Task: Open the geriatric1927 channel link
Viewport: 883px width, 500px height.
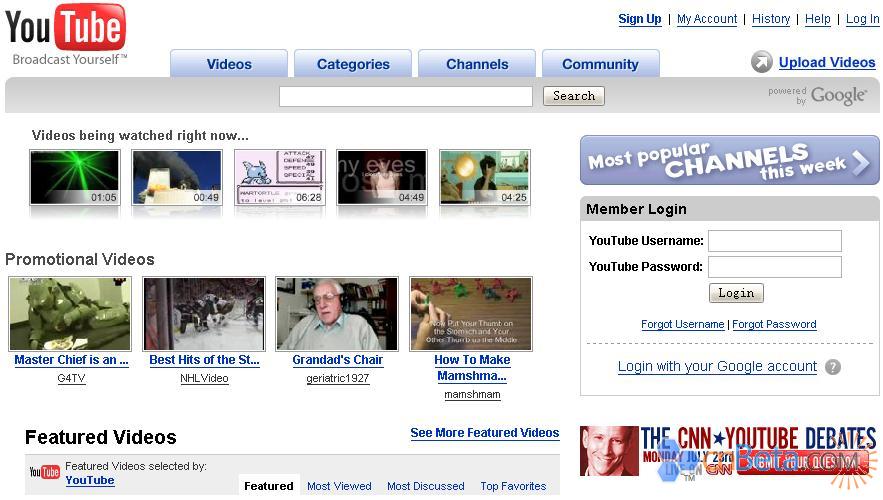Action: point(338,378)
